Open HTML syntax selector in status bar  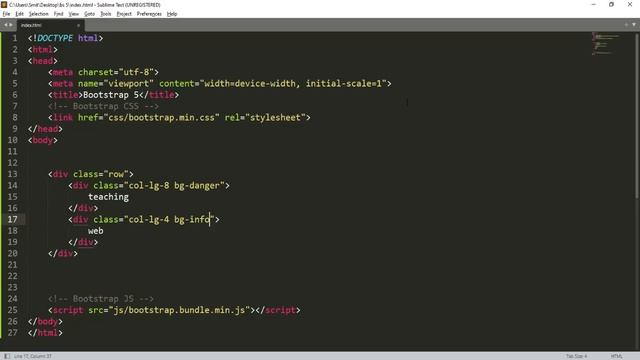tap(617, 356)
